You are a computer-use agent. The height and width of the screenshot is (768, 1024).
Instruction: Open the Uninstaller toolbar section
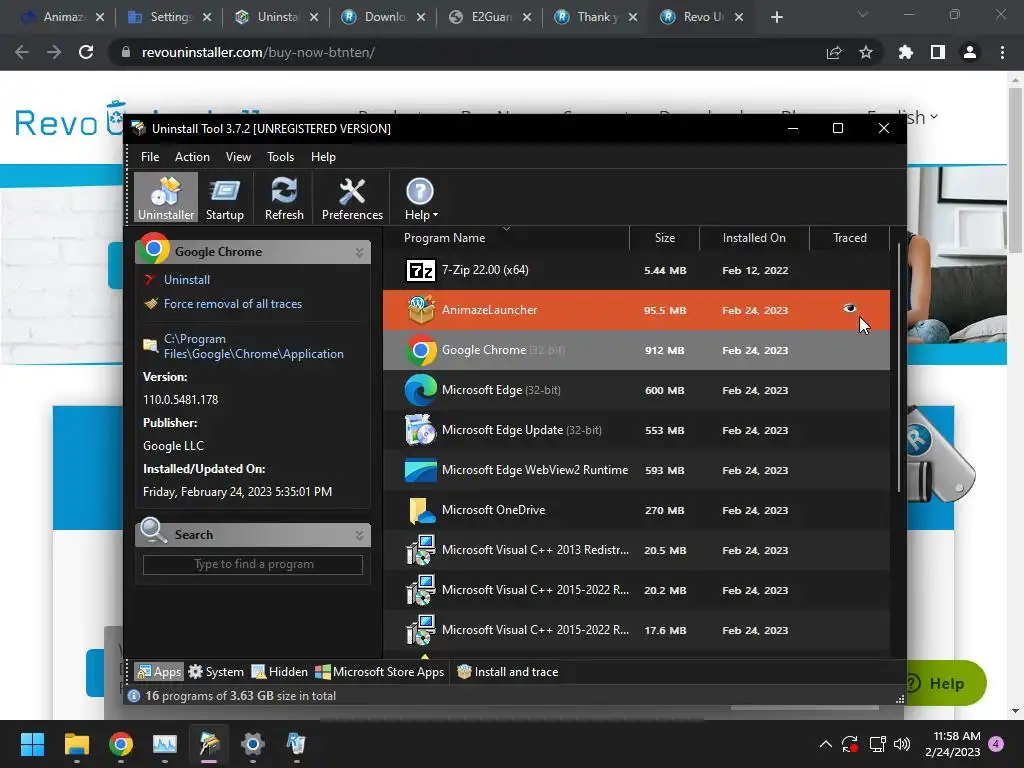coord(166,198)
